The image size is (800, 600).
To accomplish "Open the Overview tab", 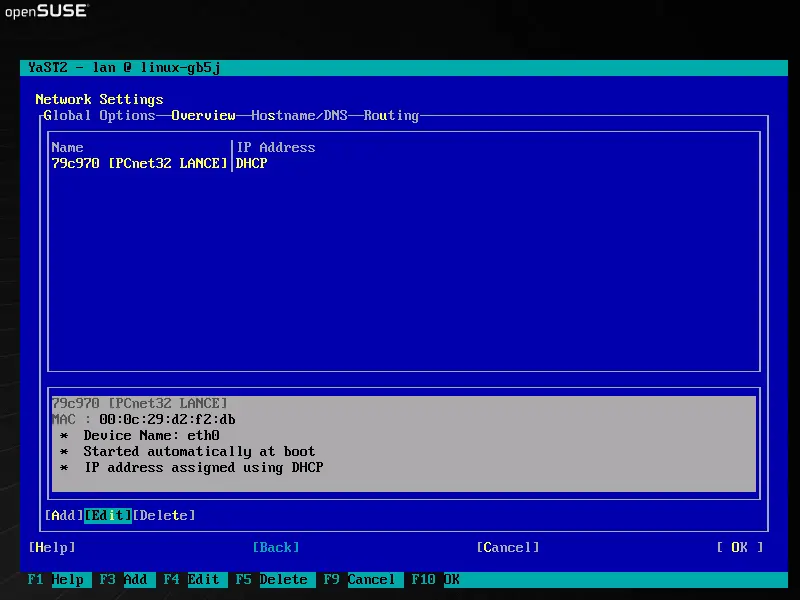I will 203,116.
